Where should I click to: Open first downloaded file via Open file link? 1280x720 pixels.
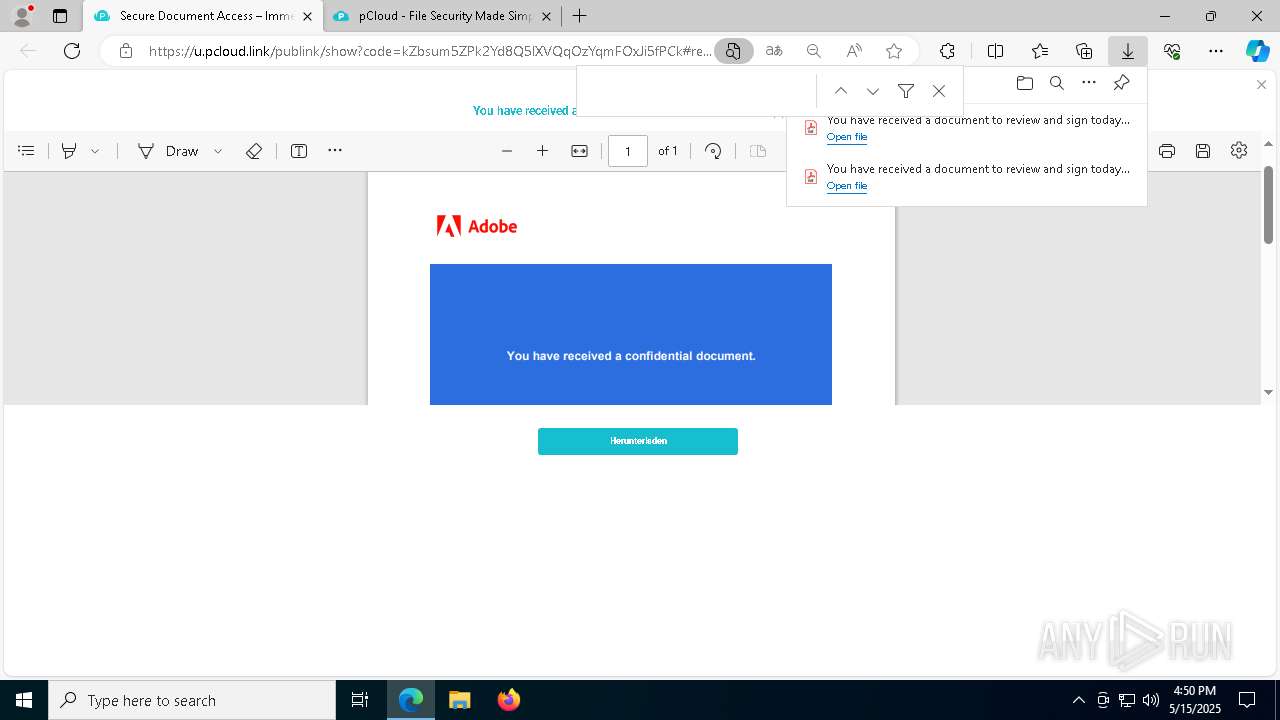(x=847, y=137)
